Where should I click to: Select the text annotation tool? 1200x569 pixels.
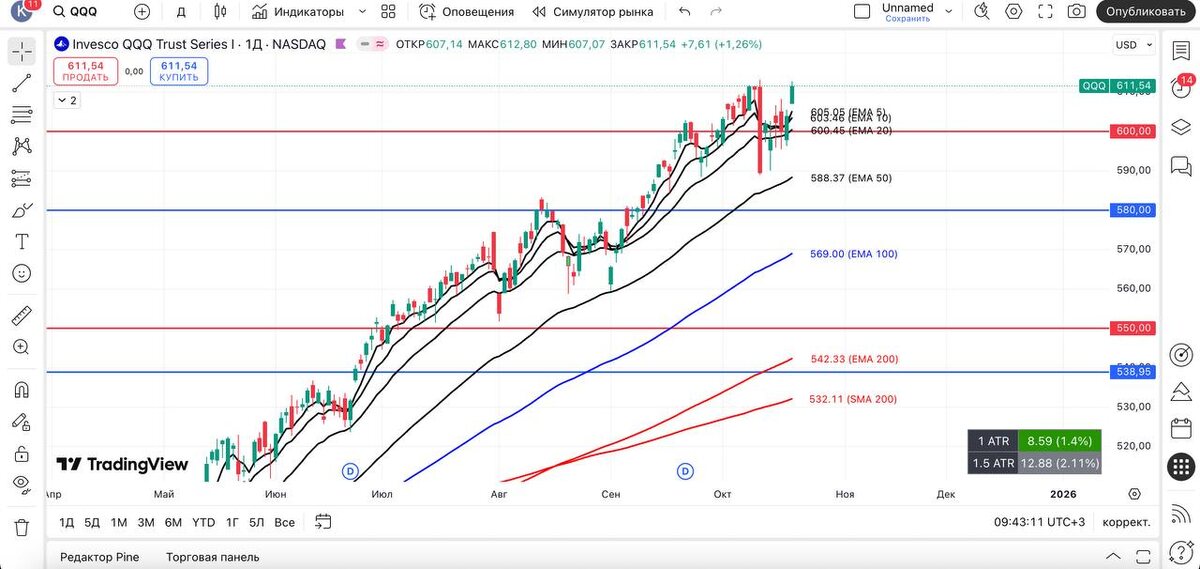pos(21,242)
